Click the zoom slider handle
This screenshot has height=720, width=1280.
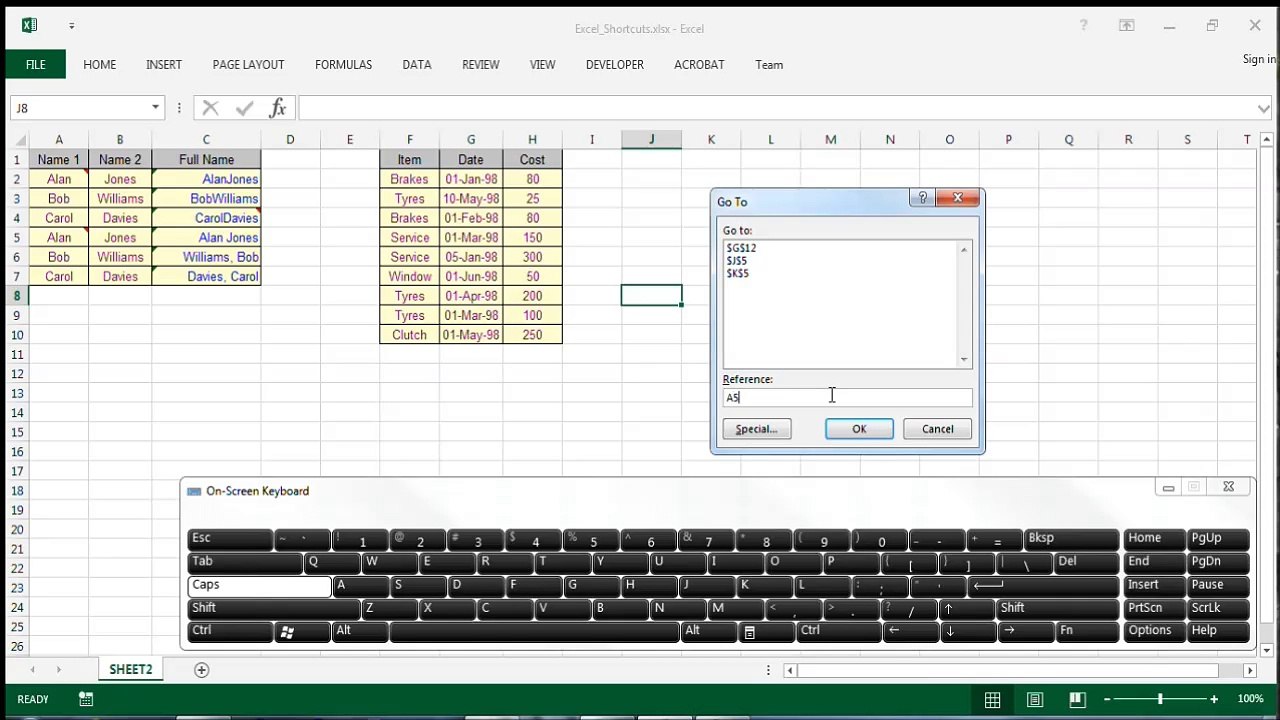[x=1160, y=700]
